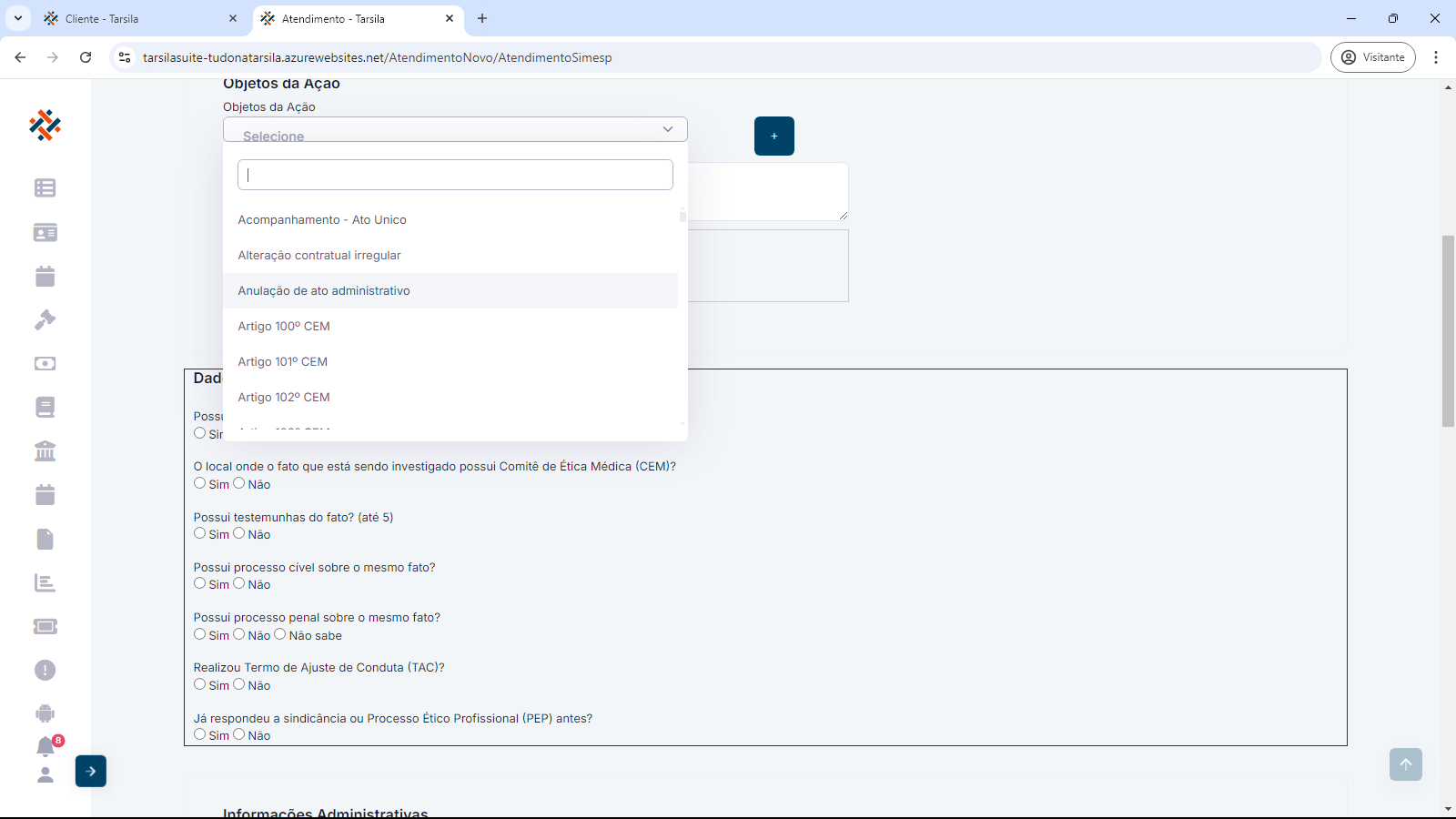Click the gavel icon in the sidebar

tap(45, 319)
